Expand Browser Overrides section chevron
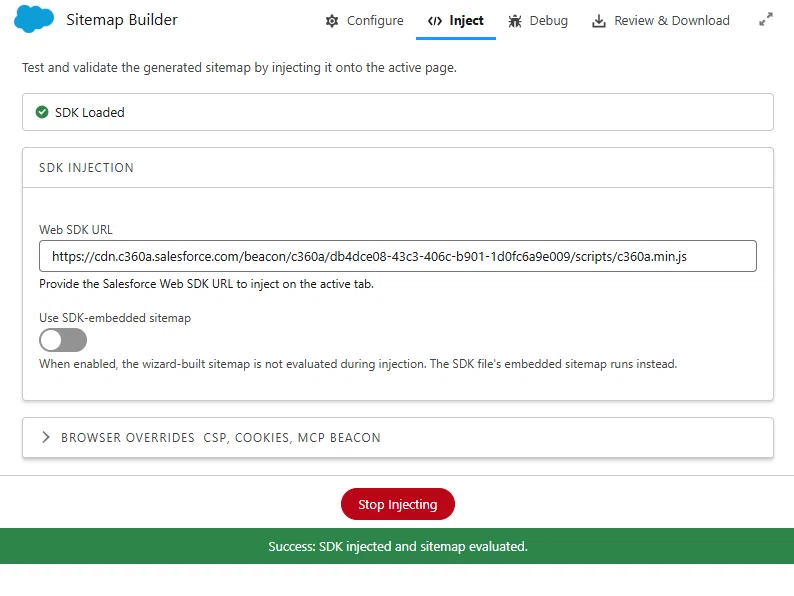The width and height of the screenshot is (794, 596). coord(46,437)
